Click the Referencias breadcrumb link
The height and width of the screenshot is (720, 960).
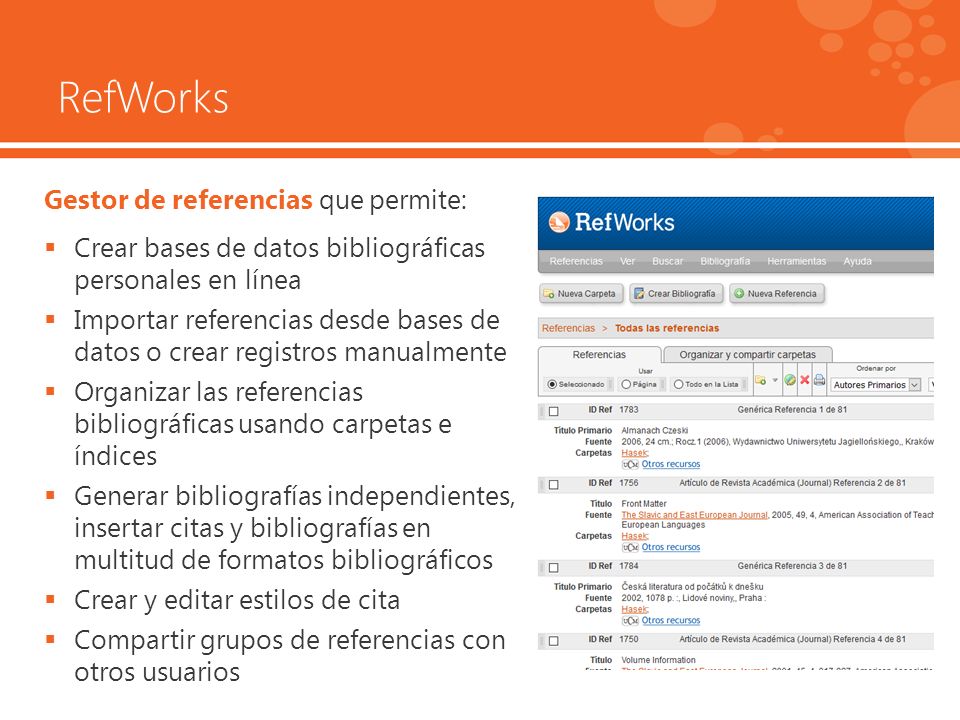coord(568,328)
